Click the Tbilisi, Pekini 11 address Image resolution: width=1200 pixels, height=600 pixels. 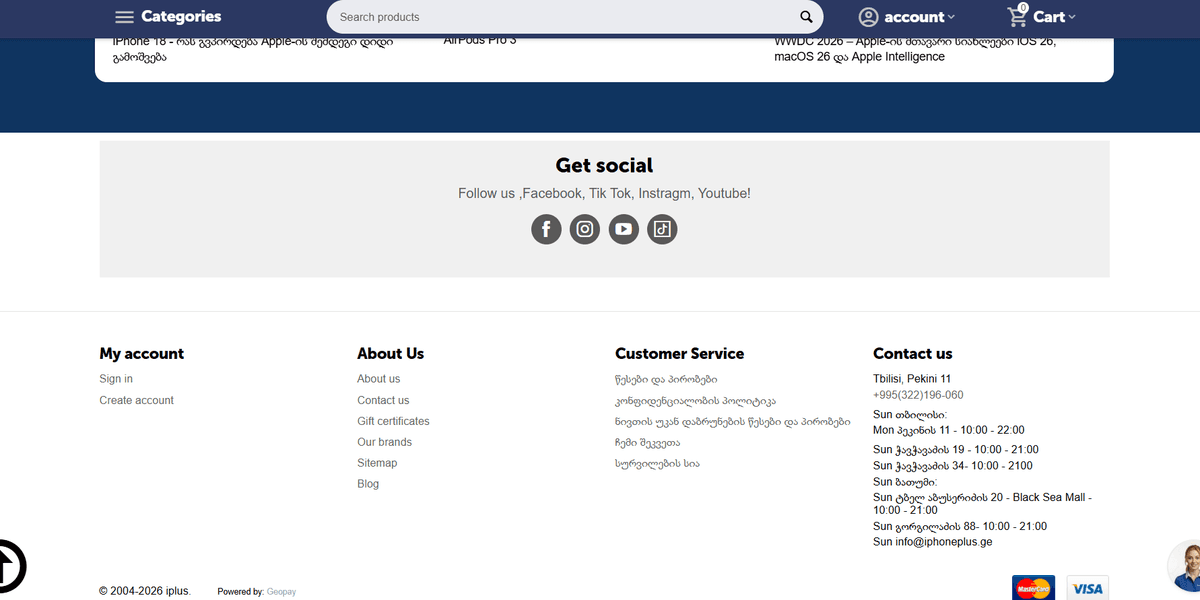[x=912, y=379]
